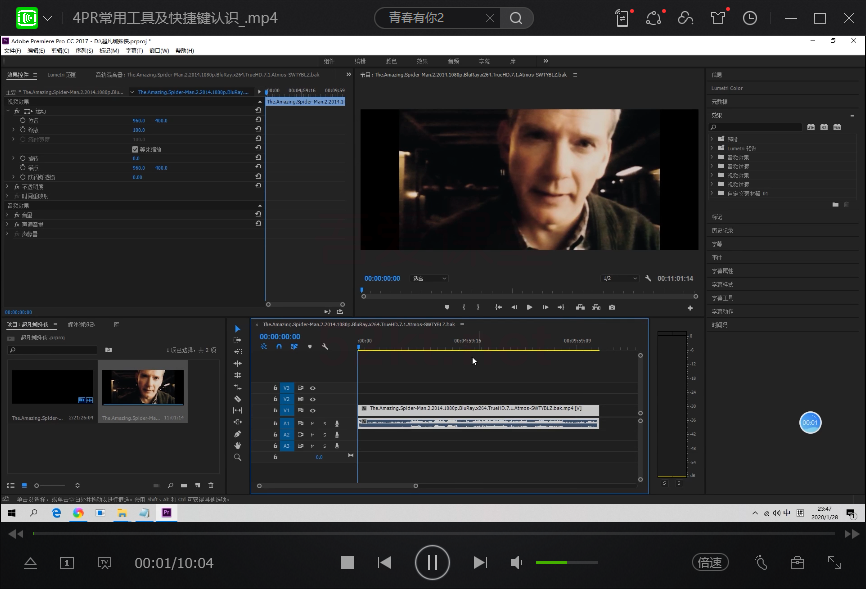Seek on the player progress bar

pyautogui.click(x=434, y=534)
